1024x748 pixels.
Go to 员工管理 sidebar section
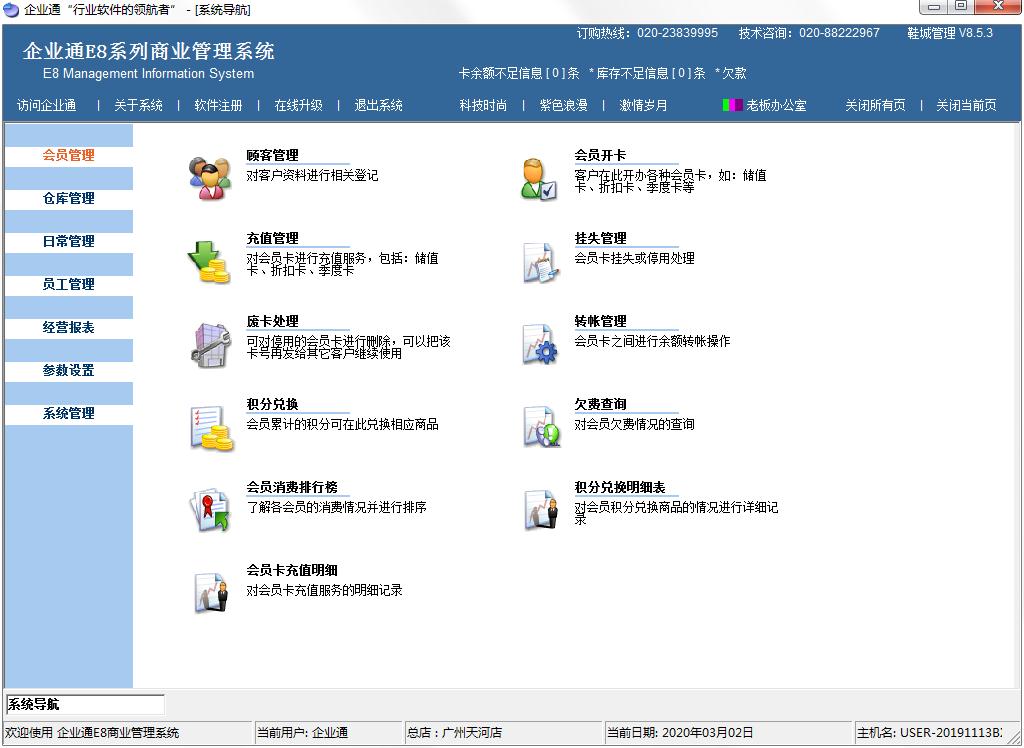[69, 285]
